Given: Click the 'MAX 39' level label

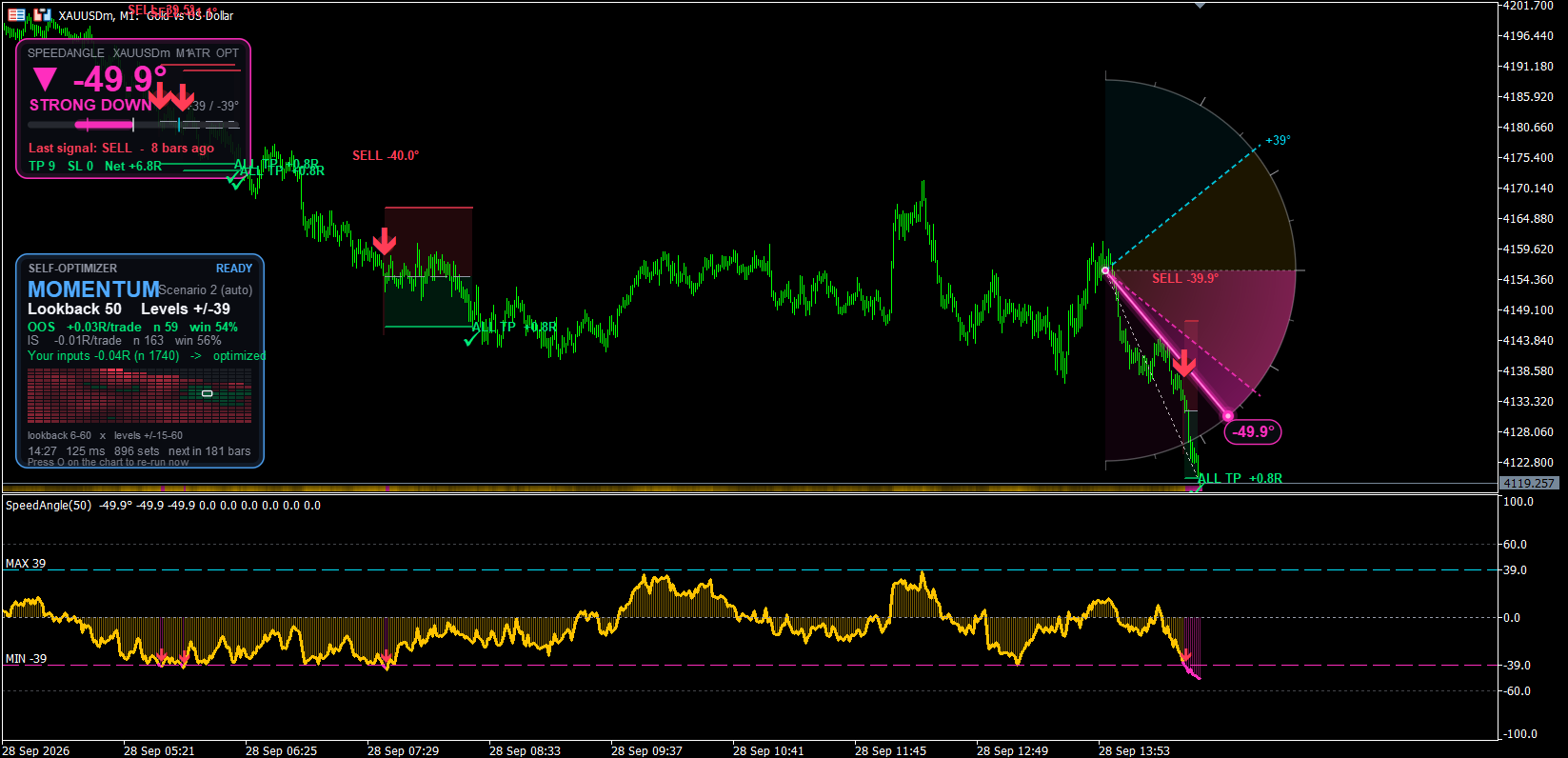Looking at the screenshot, I should (x=26, y=564).
